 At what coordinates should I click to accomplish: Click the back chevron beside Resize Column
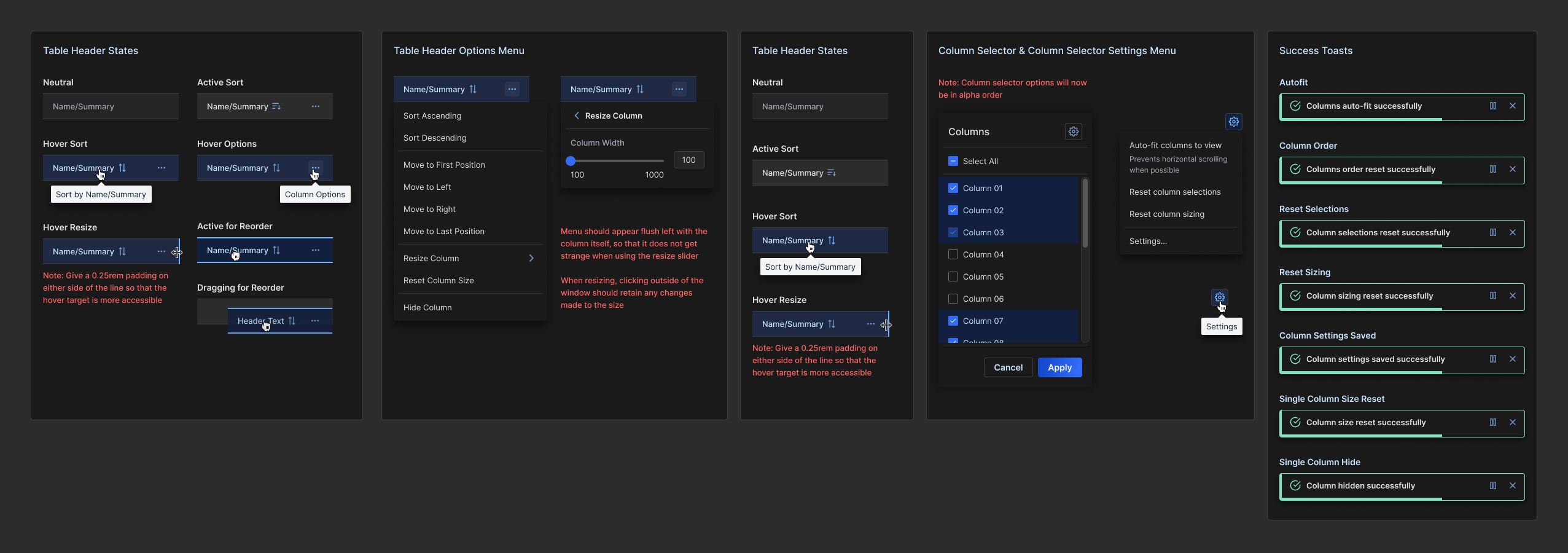[x=577, y=116]
